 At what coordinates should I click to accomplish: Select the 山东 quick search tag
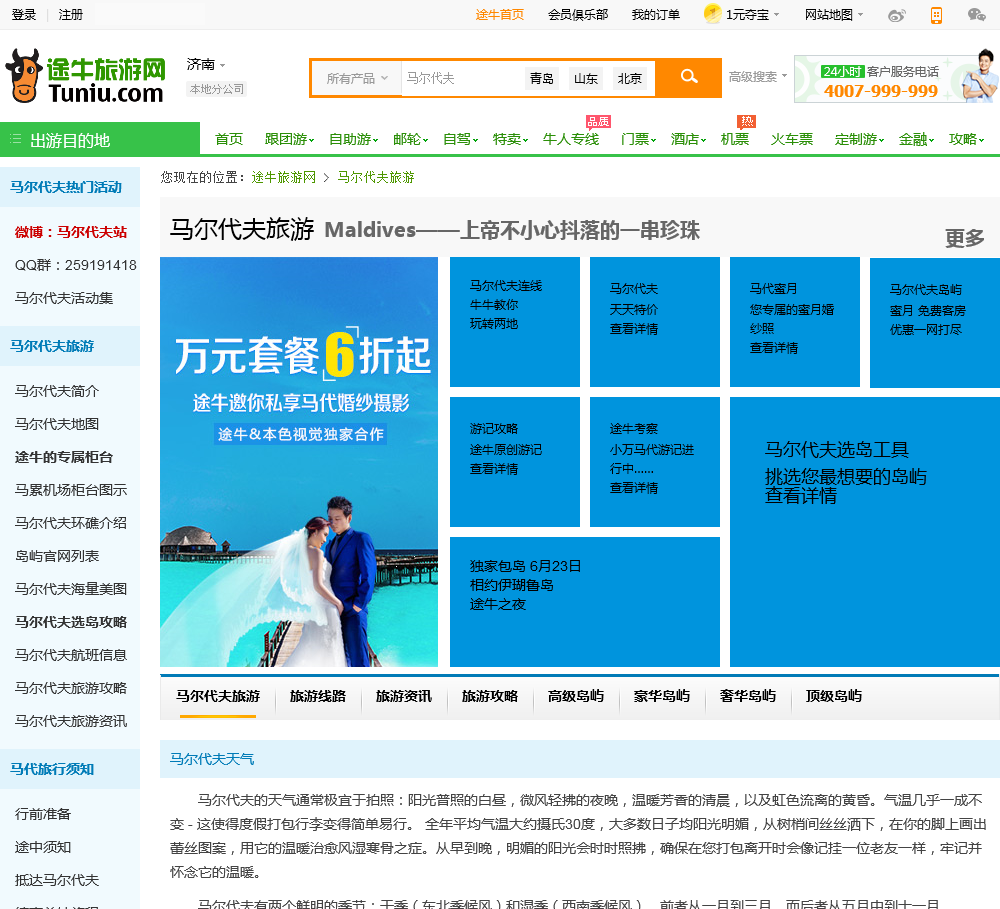point(585,78)
